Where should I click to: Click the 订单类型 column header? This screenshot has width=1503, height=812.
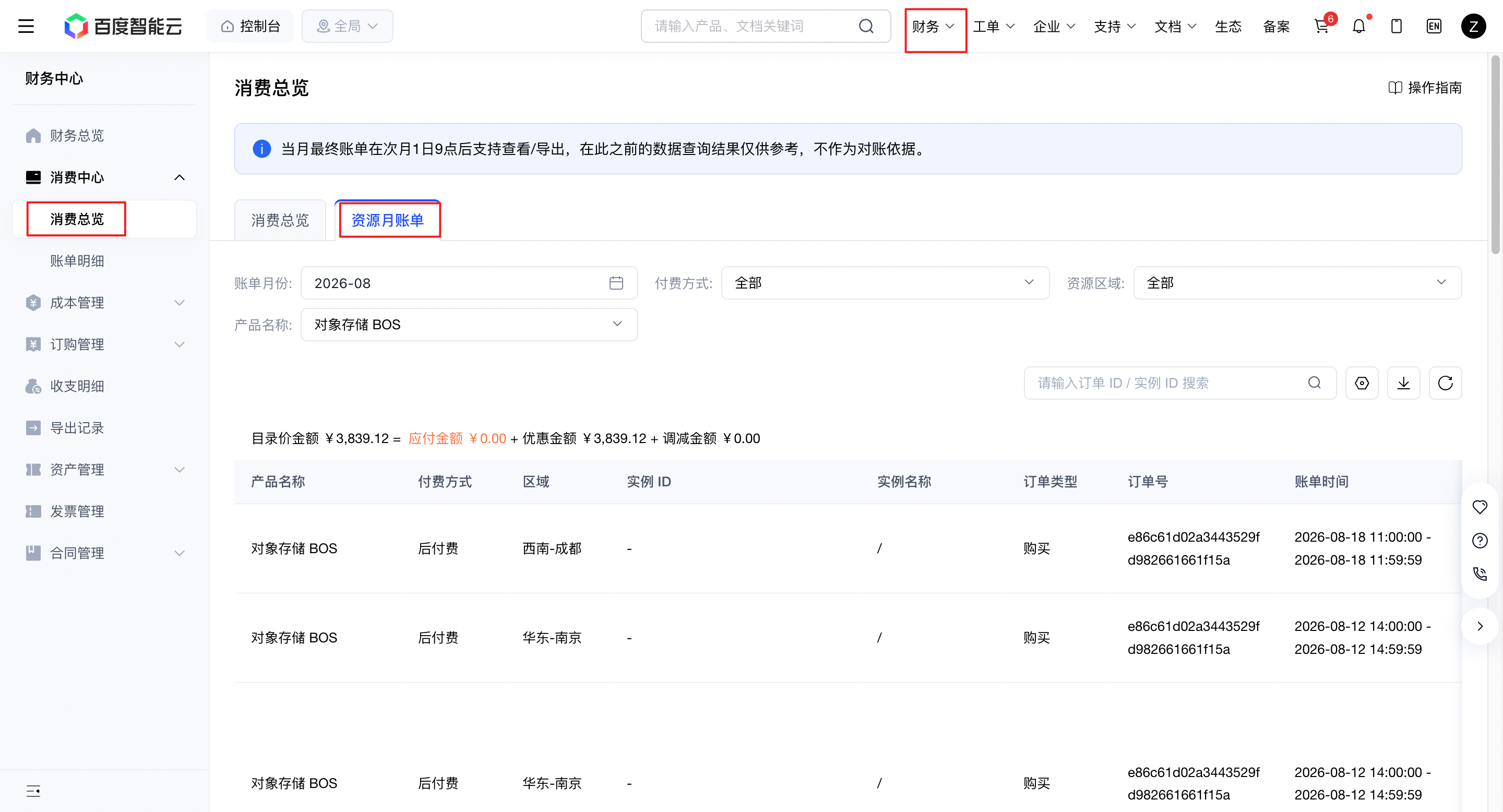pyautogui.click(x=1049, y=481)
